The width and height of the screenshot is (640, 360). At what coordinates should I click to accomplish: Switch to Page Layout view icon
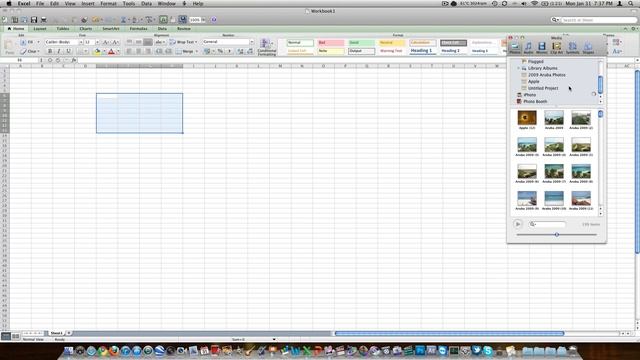[x=16, y=336]
